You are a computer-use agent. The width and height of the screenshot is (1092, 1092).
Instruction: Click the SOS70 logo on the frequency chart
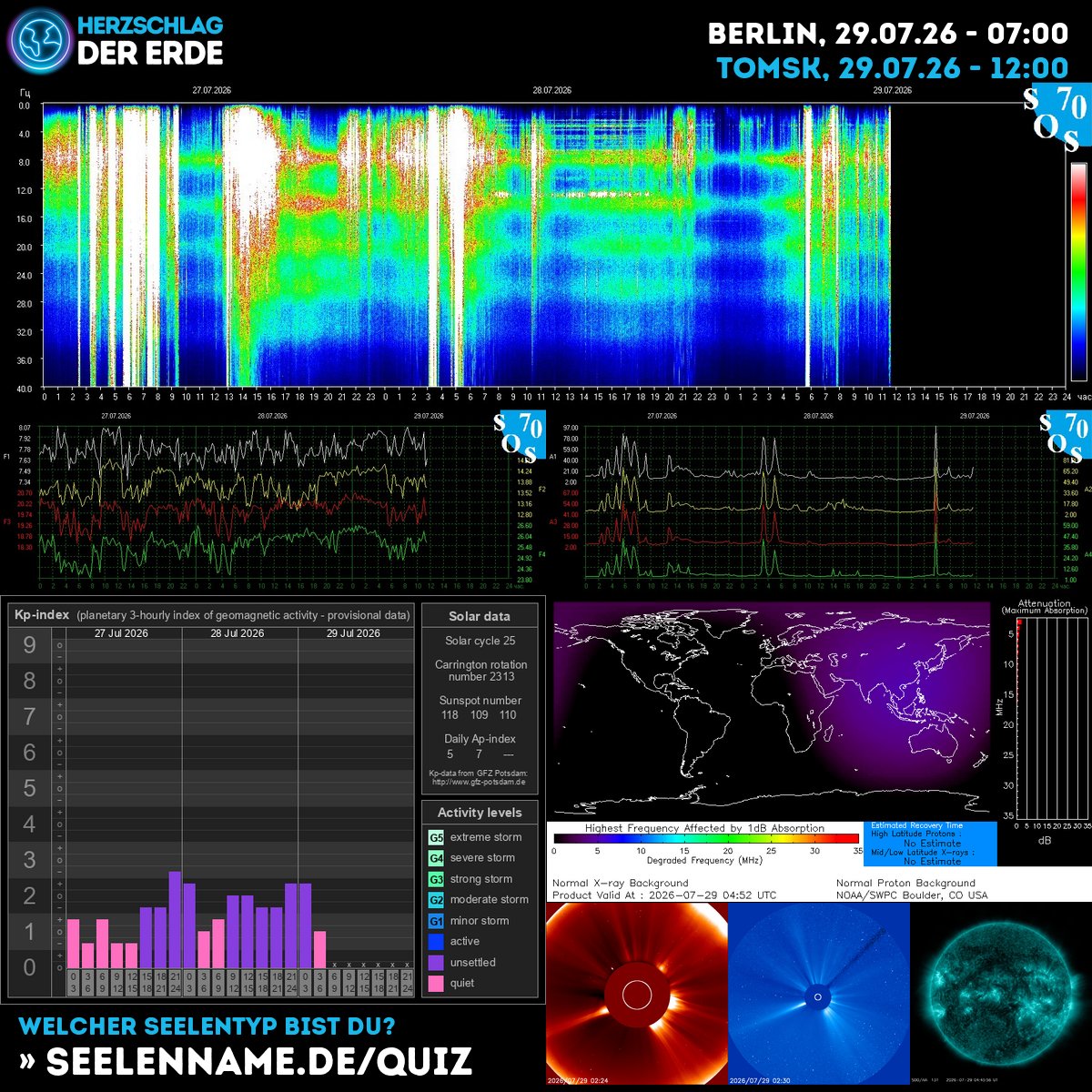tap(520, 435)
